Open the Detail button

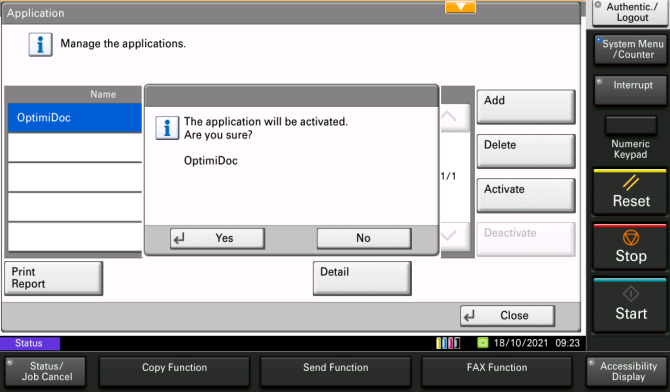(x=362, y=278)
